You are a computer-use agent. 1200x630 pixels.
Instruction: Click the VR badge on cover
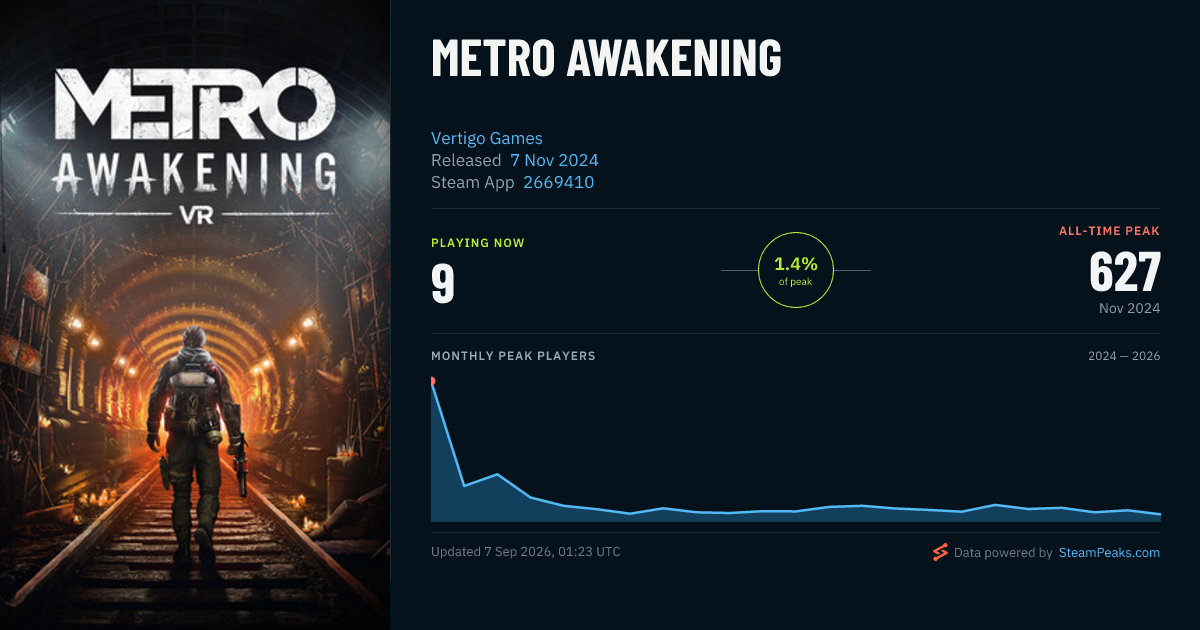point(195,212)
